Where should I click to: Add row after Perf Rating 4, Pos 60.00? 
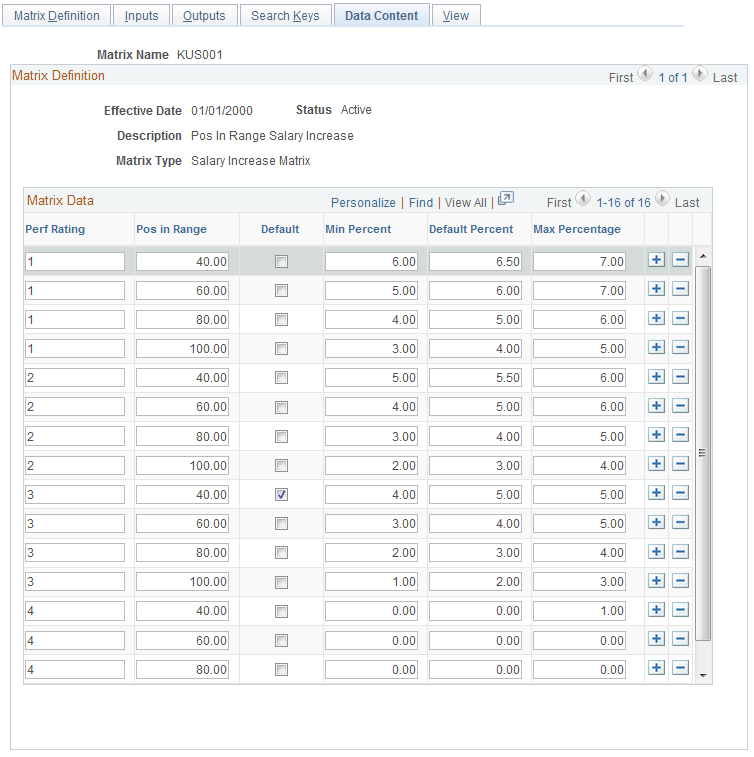point(656,639)
